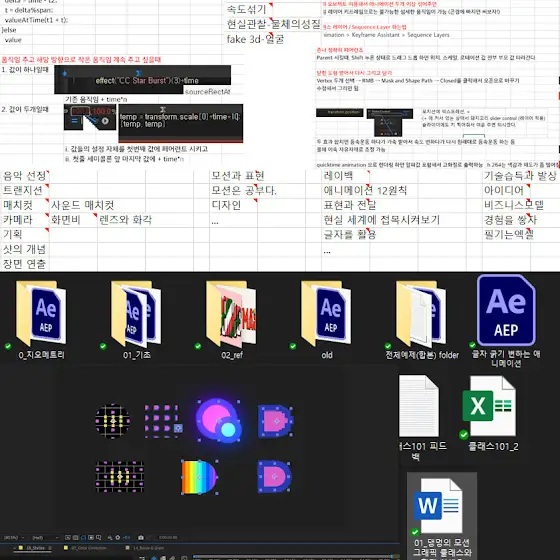Image resolution: width=560 pixels, height=560 pixels.
Task: Toggle the grid and guide options icon
Action: tap(99, 538)
